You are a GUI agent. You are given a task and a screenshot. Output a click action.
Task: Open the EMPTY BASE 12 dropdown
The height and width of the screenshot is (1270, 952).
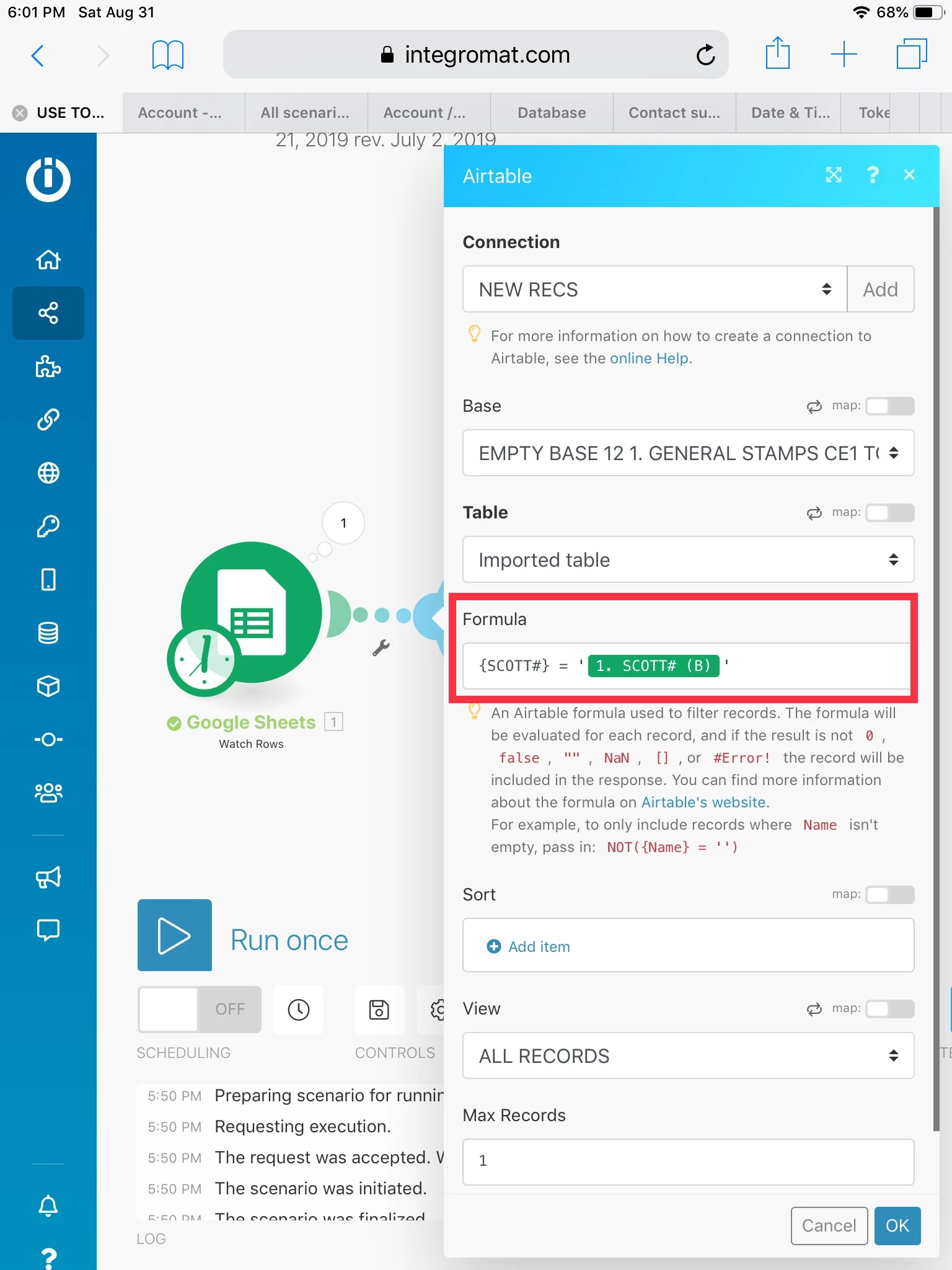689,453
